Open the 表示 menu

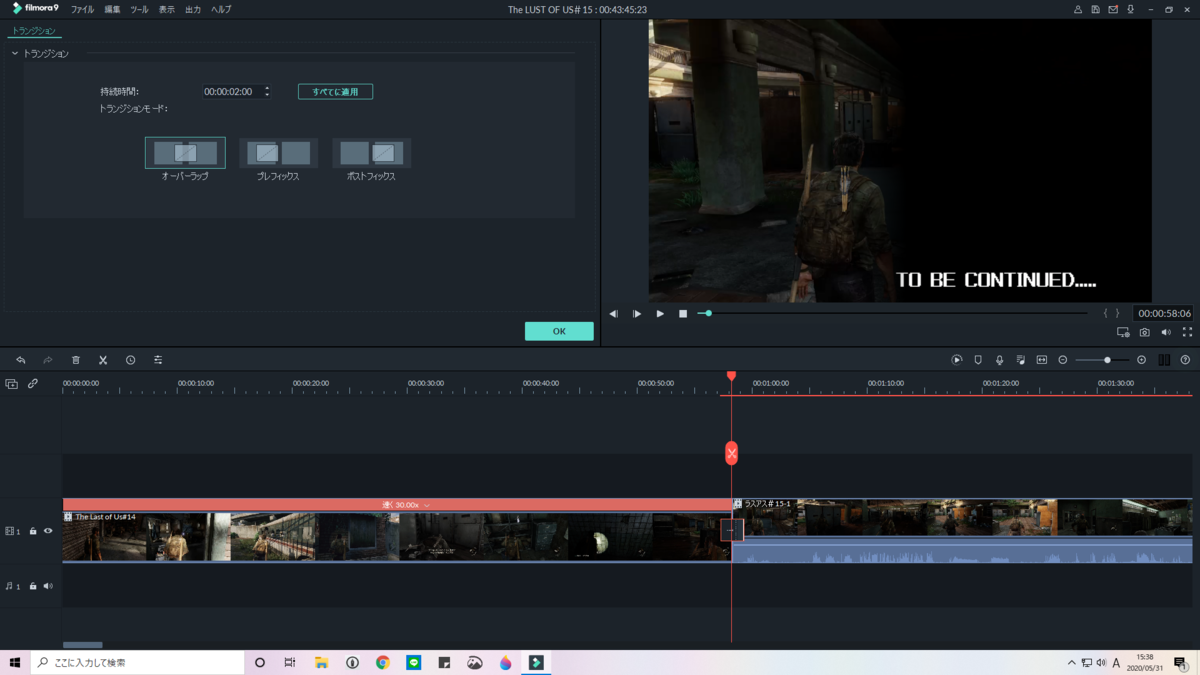[166, 9]
